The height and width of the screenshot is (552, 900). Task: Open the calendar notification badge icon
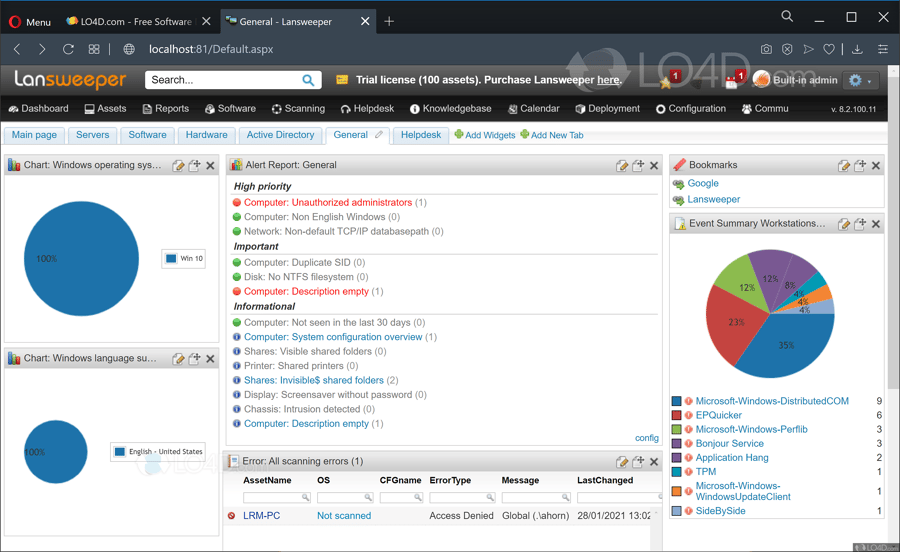pos(735,80)
